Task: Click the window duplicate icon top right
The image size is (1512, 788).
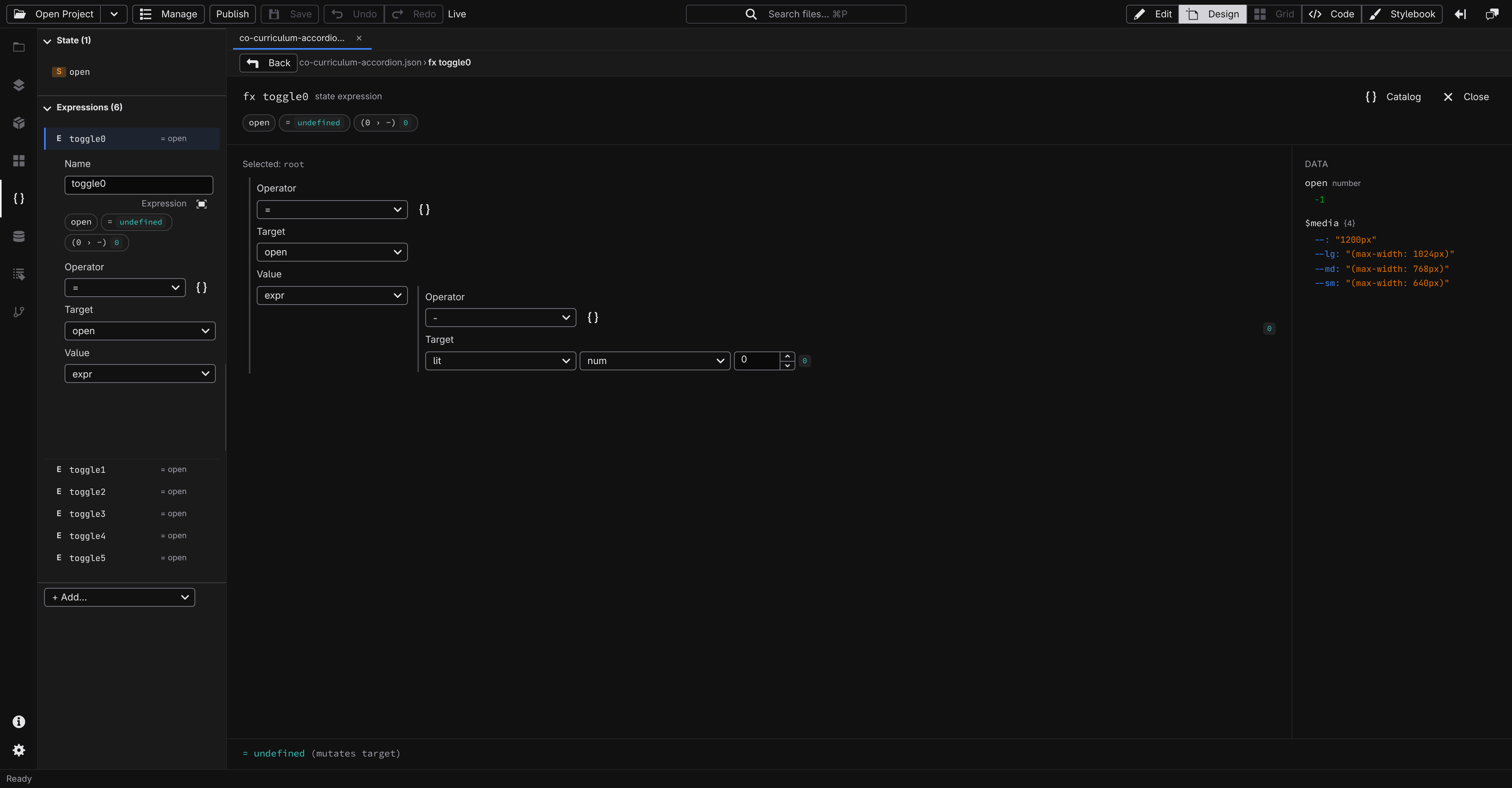Action: [x=1492, y=14]
